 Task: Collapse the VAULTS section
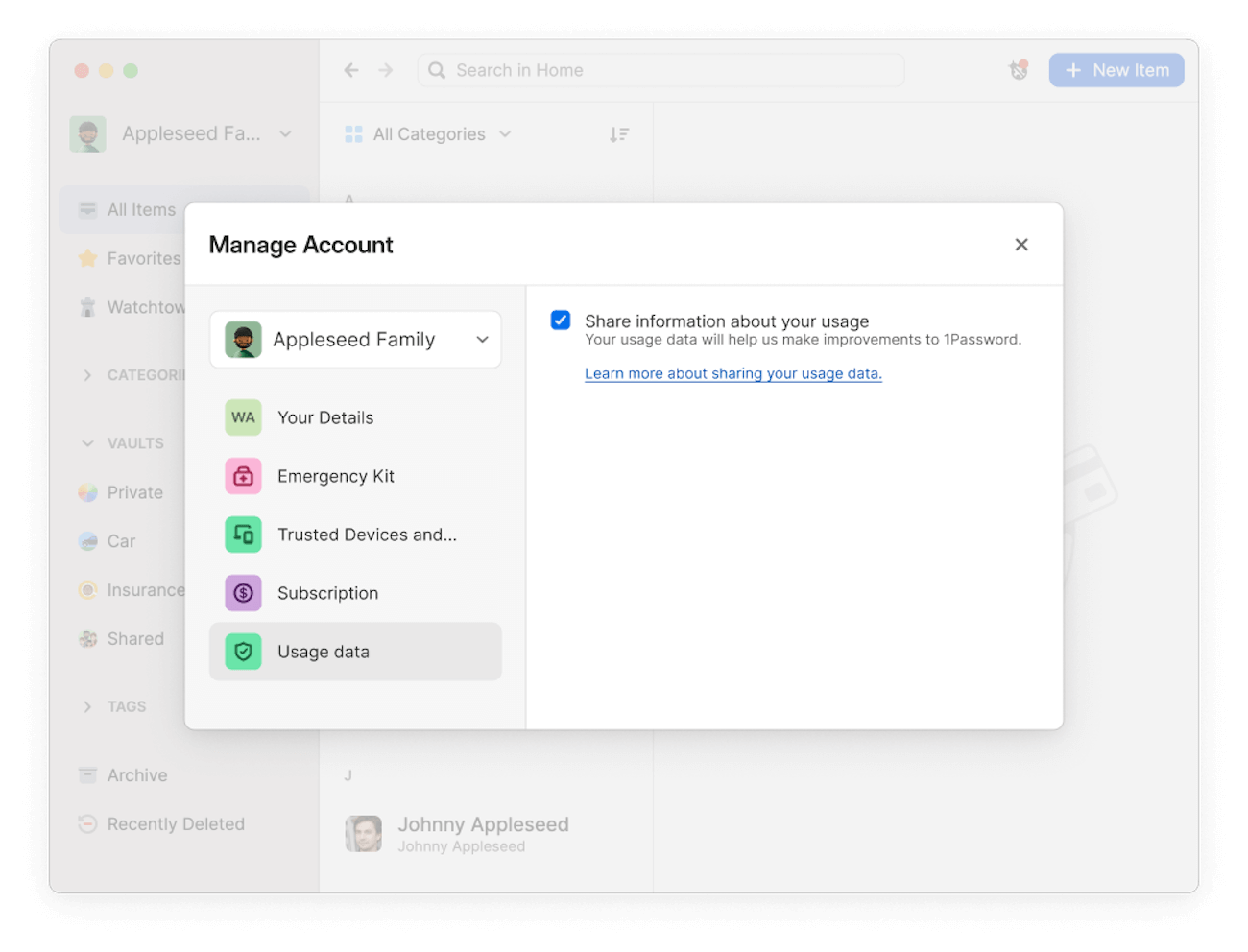click(x=87, y=442)
